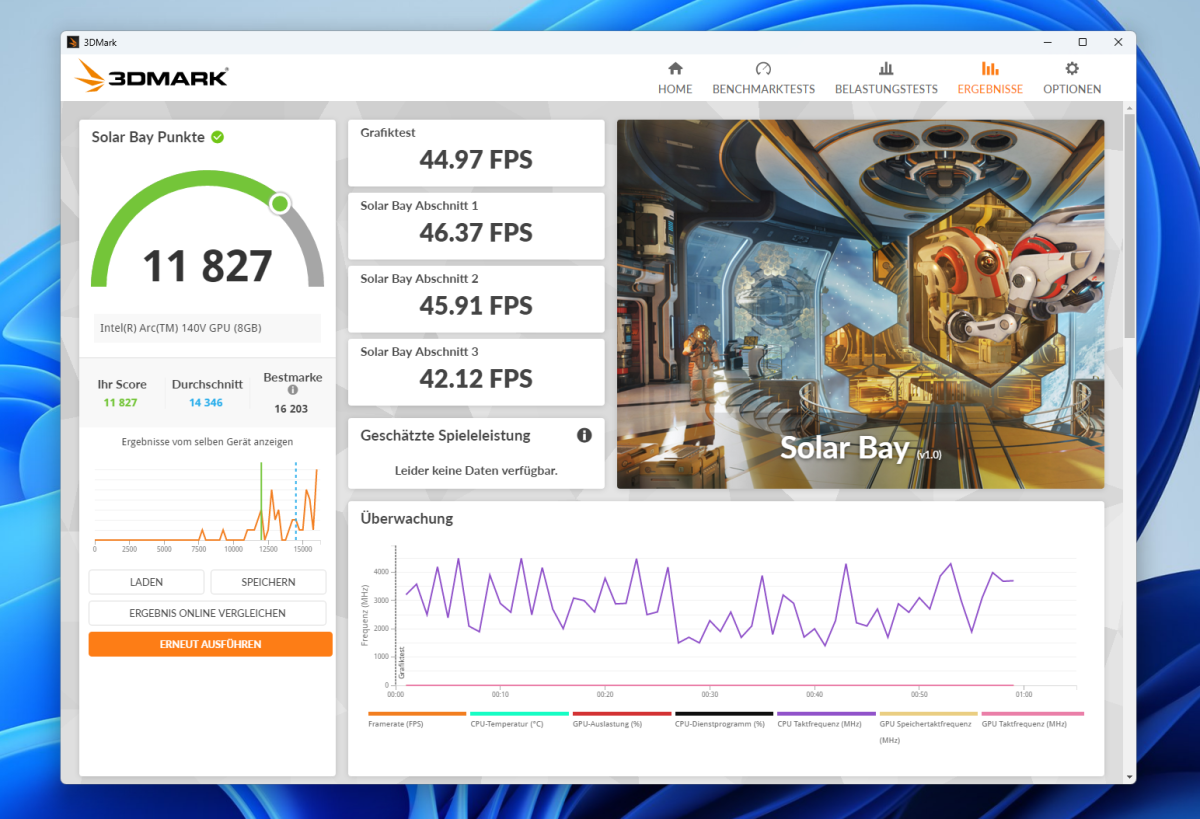The width and height of the screenshot is (1200, 819).
Task: Click the scrollbar down arrow
Action: (1130, 776)
